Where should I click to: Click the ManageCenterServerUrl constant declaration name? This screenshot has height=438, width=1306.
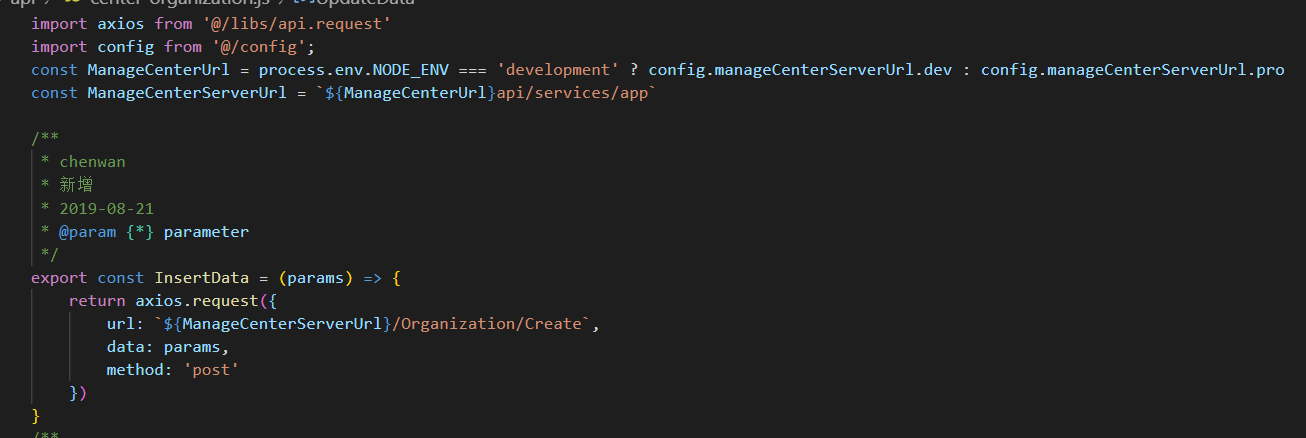tap(187, 93)
